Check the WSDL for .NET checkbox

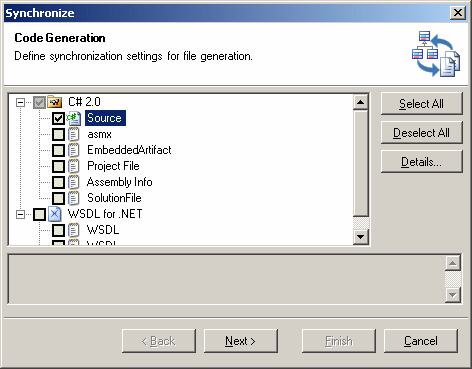[39, 214]
